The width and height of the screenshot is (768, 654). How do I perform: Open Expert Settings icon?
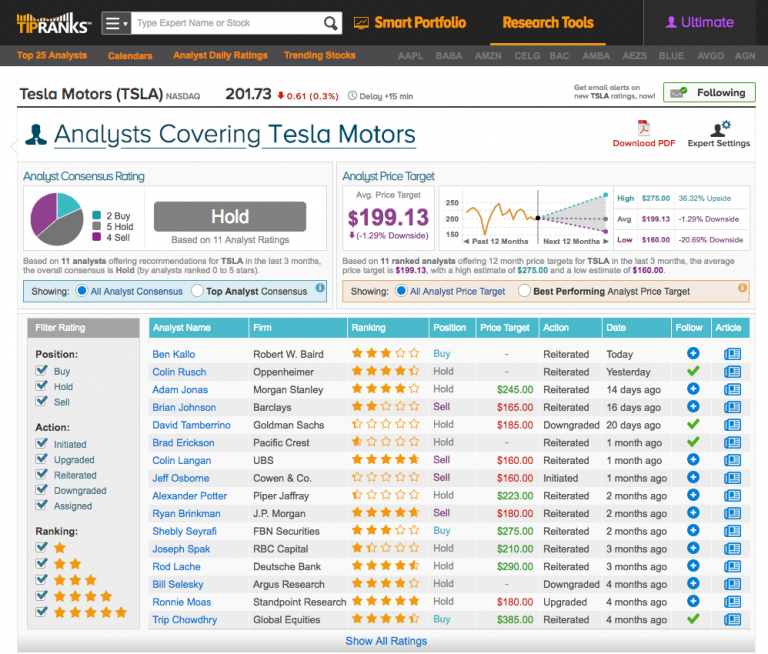point(720,128)
